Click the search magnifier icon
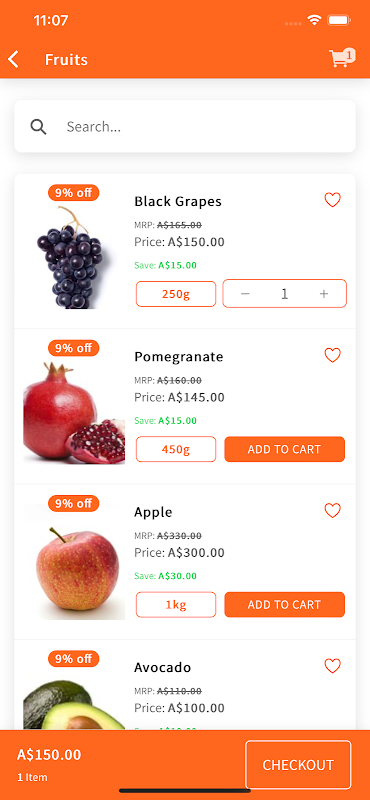The width and height of the screenshot is (370, 800). pos(38,127)
